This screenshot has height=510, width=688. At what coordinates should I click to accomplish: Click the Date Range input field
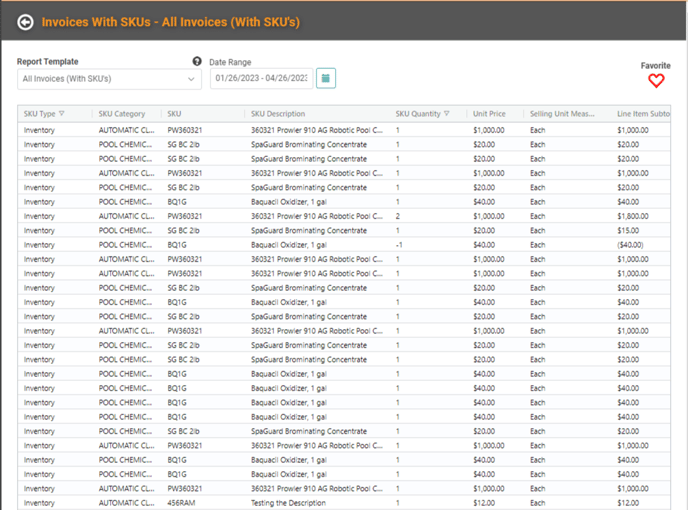pyautogui.click(x=261, y=78)
